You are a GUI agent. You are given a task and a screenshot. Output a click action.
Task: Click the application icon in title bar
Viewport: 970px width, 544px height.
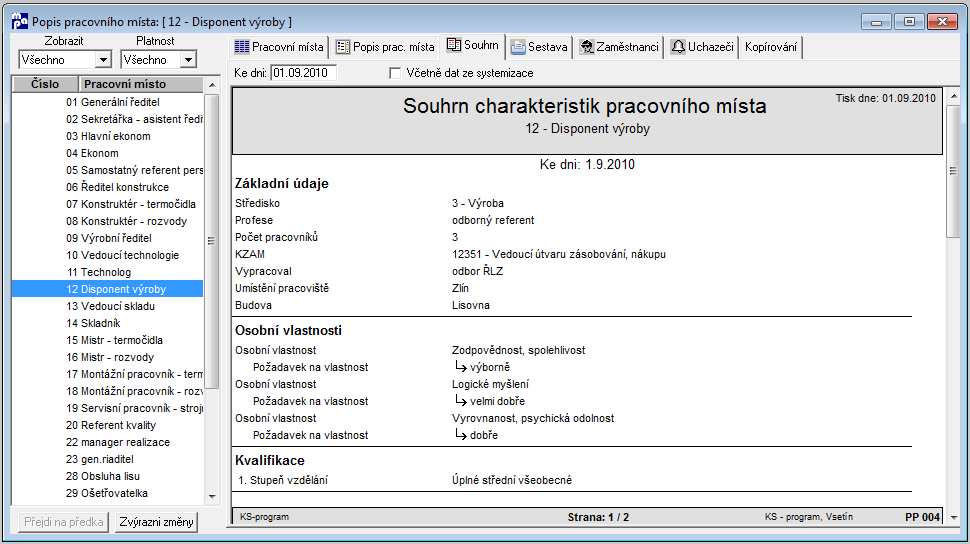(20, 22)
